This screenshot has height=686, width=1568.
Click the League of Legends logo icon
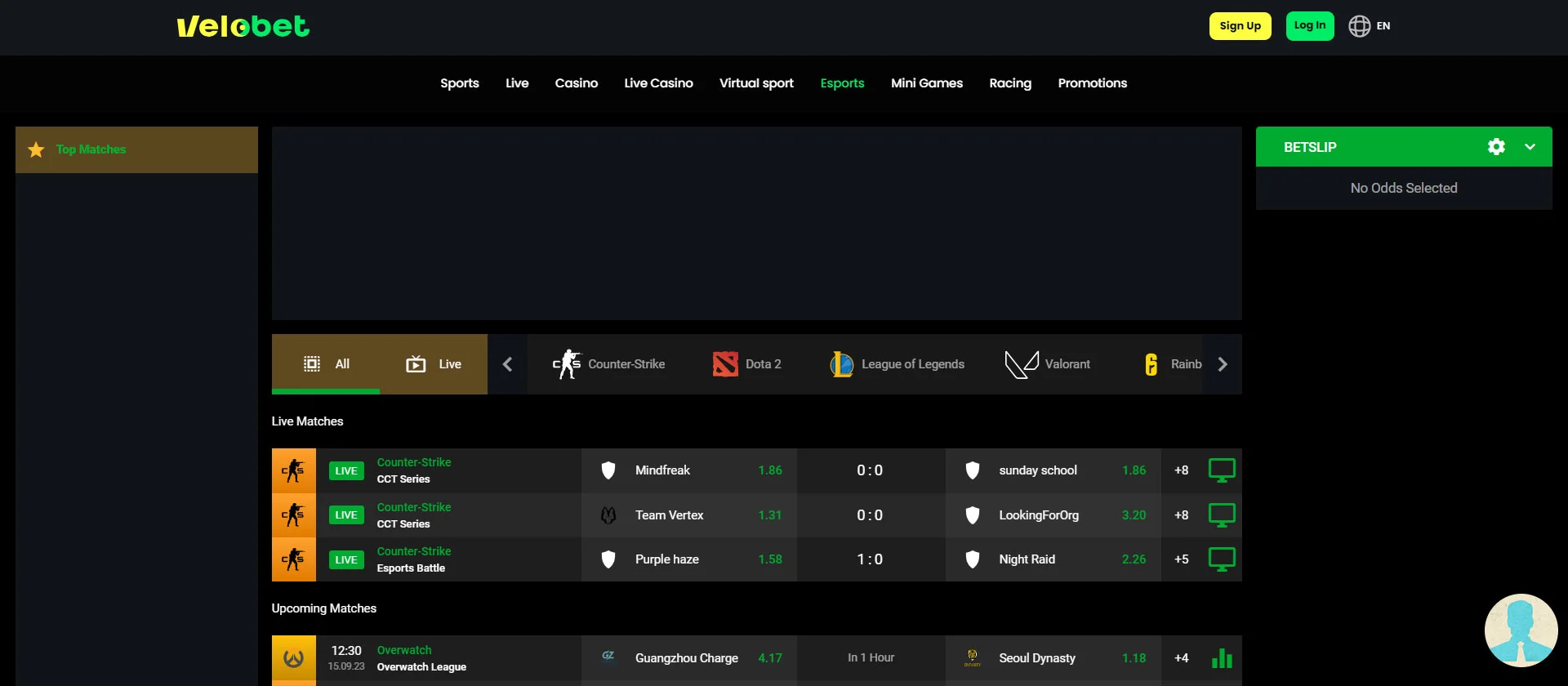(841, 364)
